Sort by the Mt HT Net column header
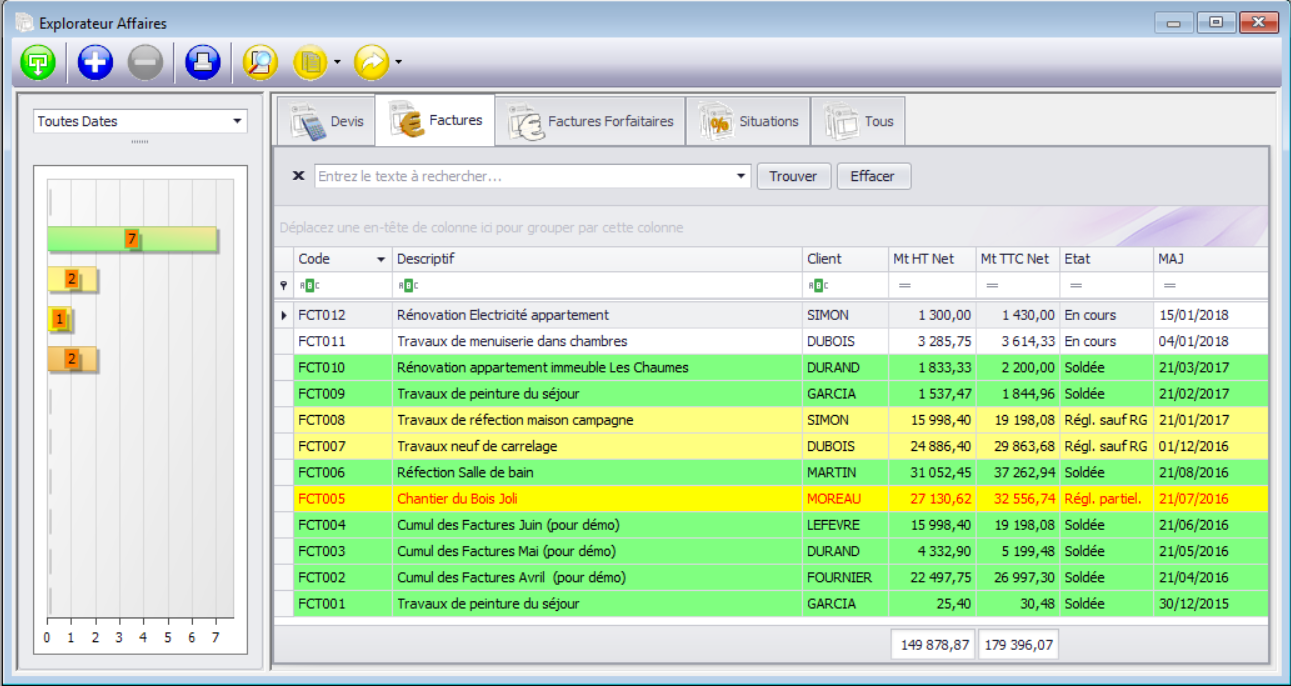 932,259
